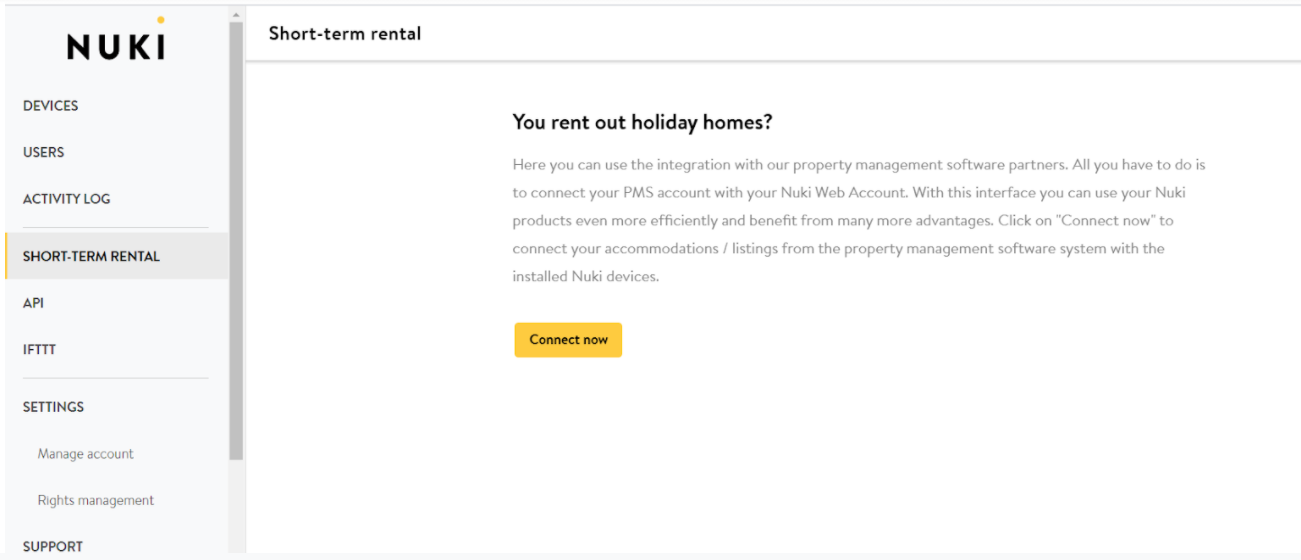Go to the Support section
1301x560 pixels.
pos(53,546)
